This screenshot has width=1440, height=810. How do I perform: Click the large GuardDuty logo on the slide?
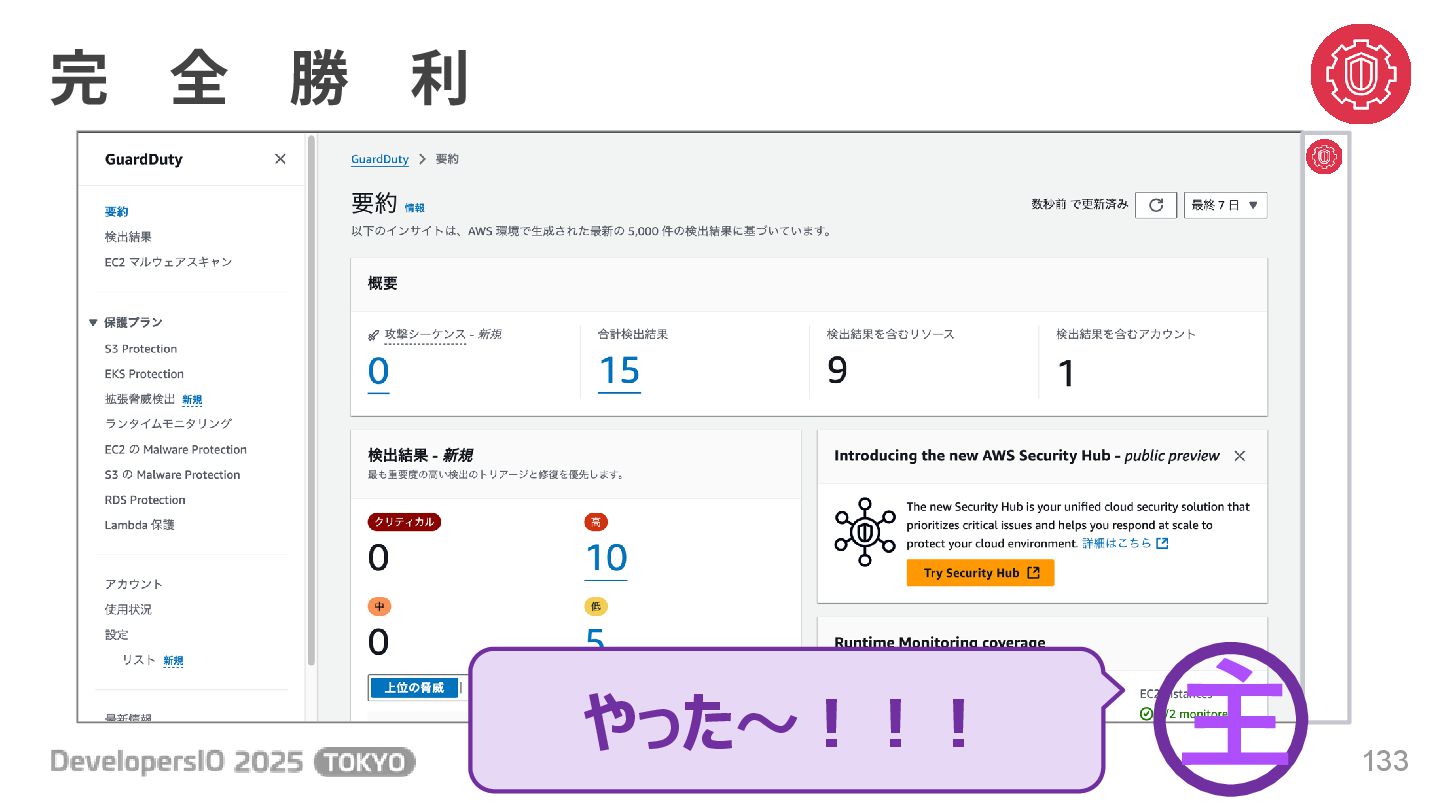1361,74
